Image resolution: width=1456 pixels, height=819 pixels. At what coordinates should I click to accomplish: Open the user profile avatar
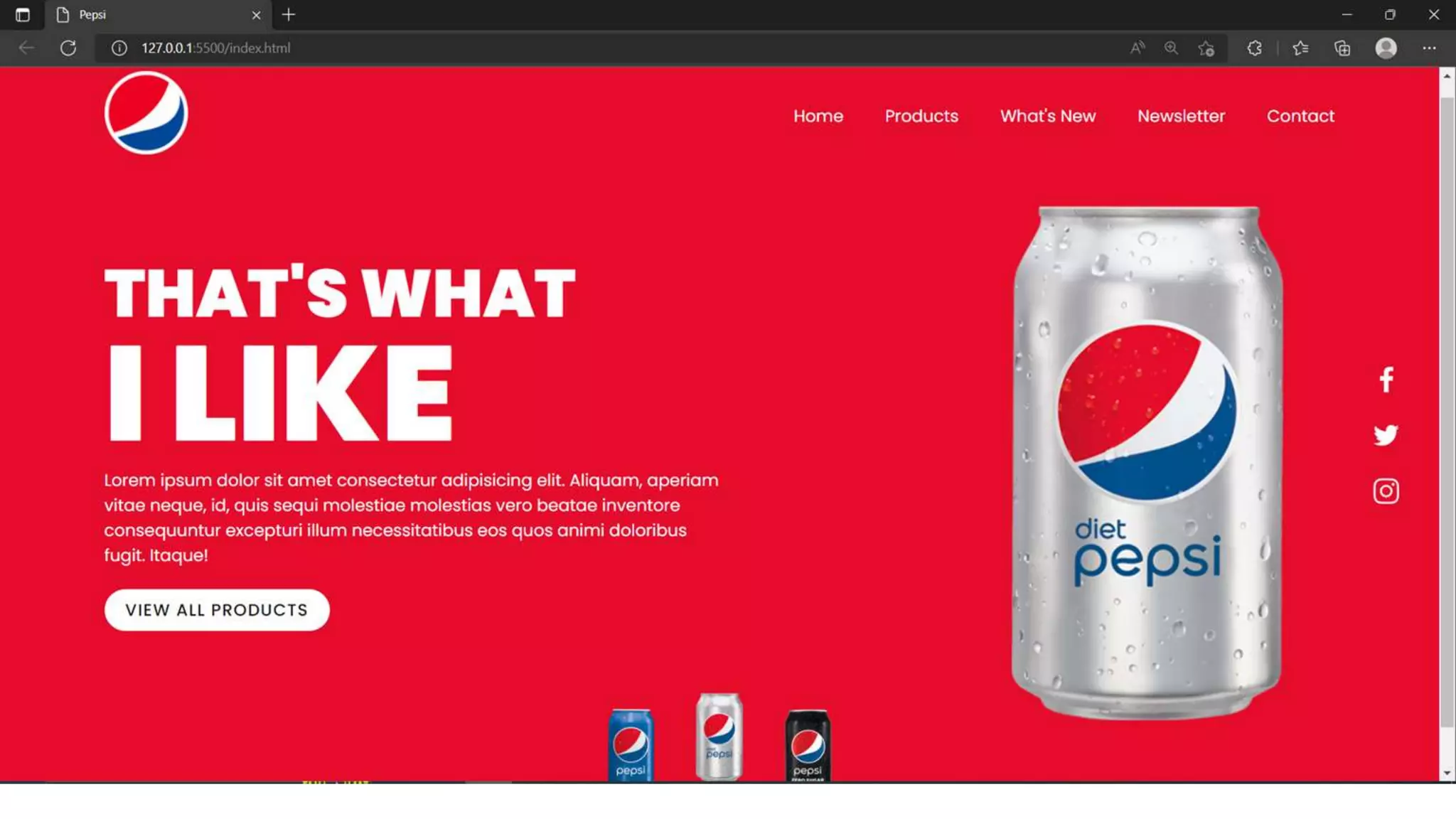(x=1386, y=48)
